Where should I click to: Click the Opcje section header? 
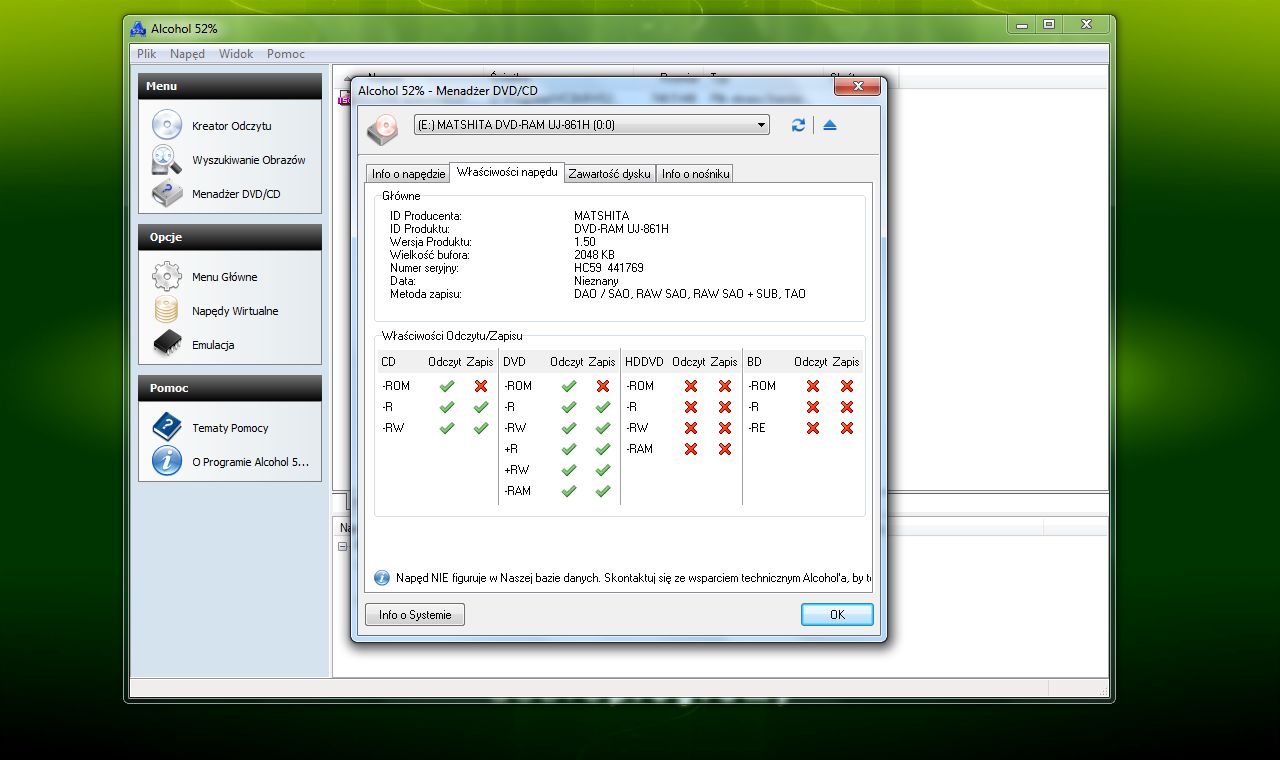[x=230, y=237]
